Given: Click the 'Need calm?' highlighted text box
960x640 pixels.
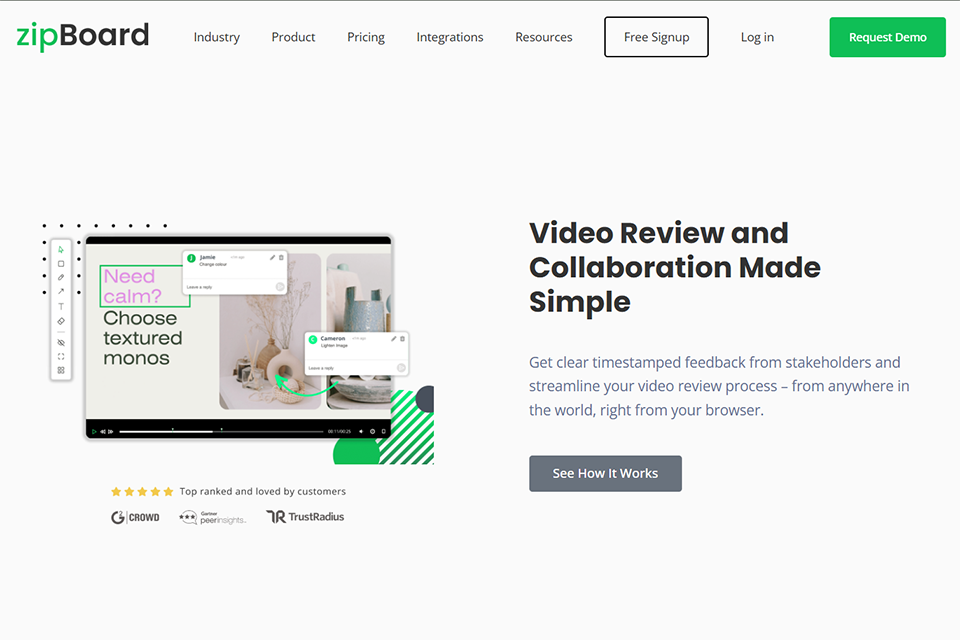Looking at the screenshot, I should (145, 286).
